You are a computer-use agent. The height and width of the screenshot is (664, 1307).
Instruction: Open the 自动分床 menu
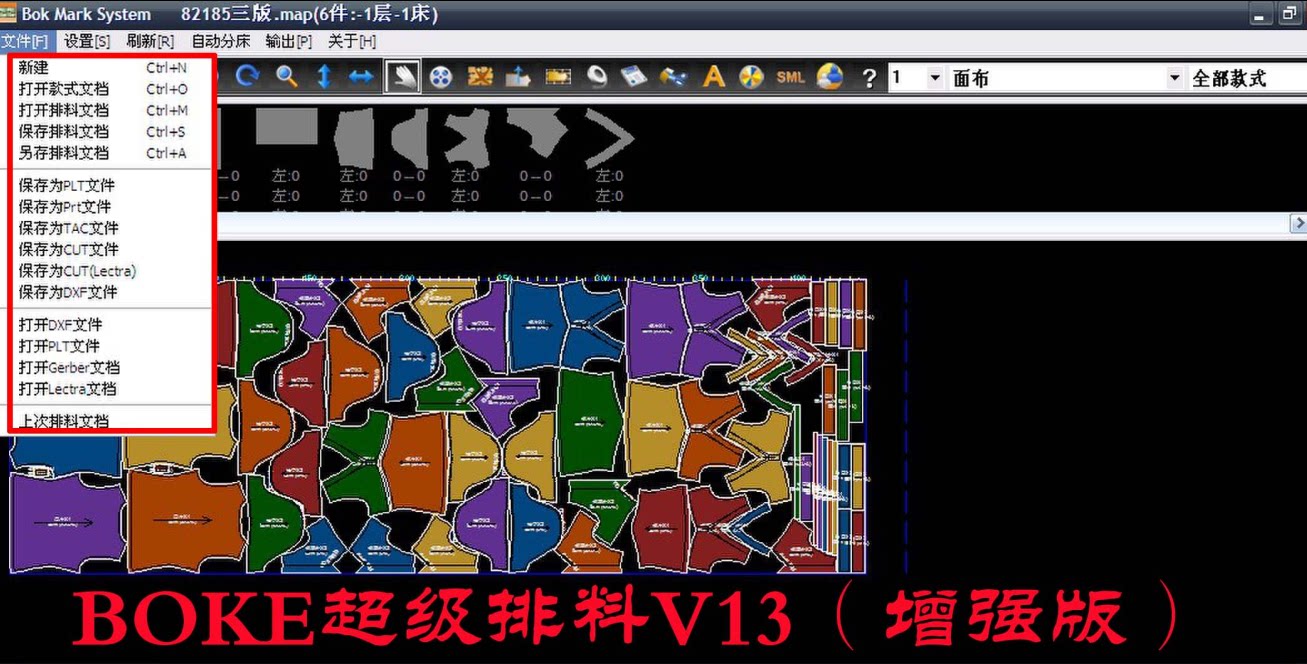(x=221, y=42)
